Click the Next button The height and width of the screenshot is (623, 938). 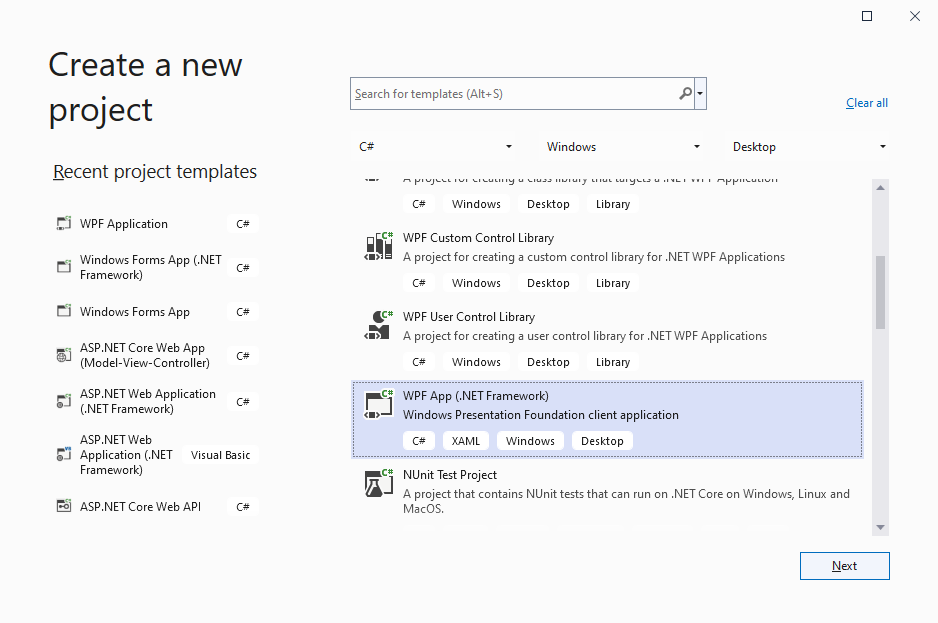tap(845, 566)
